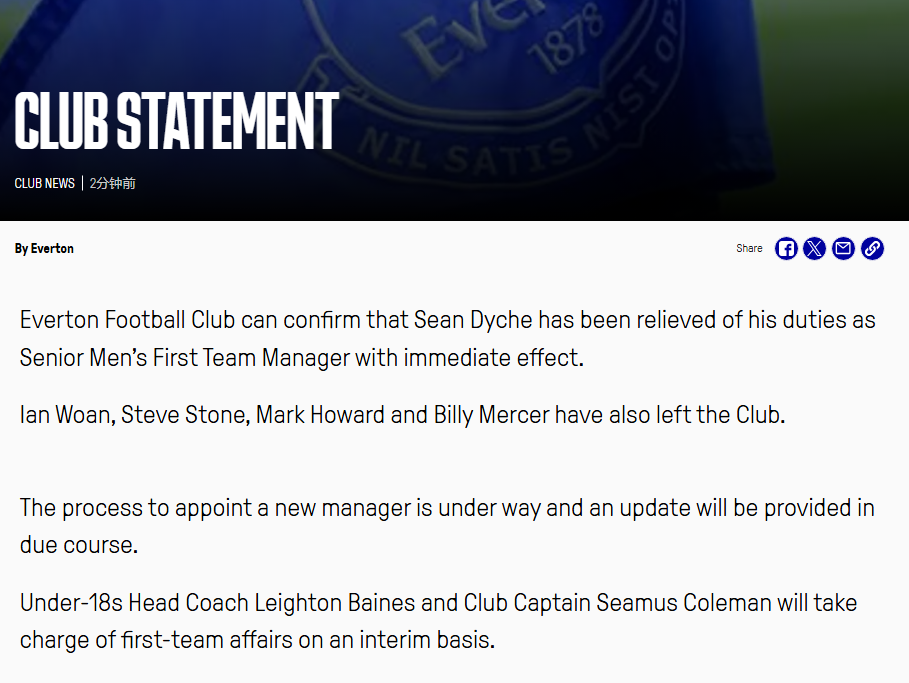Click the CLUB STATEMENT headline
This screenshot has width=909, height=683.
[x=177, y=121]
